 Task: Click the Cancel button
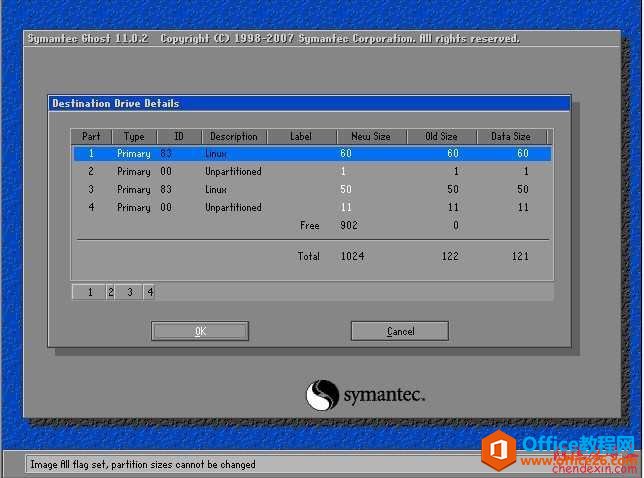tap(400, 331)
